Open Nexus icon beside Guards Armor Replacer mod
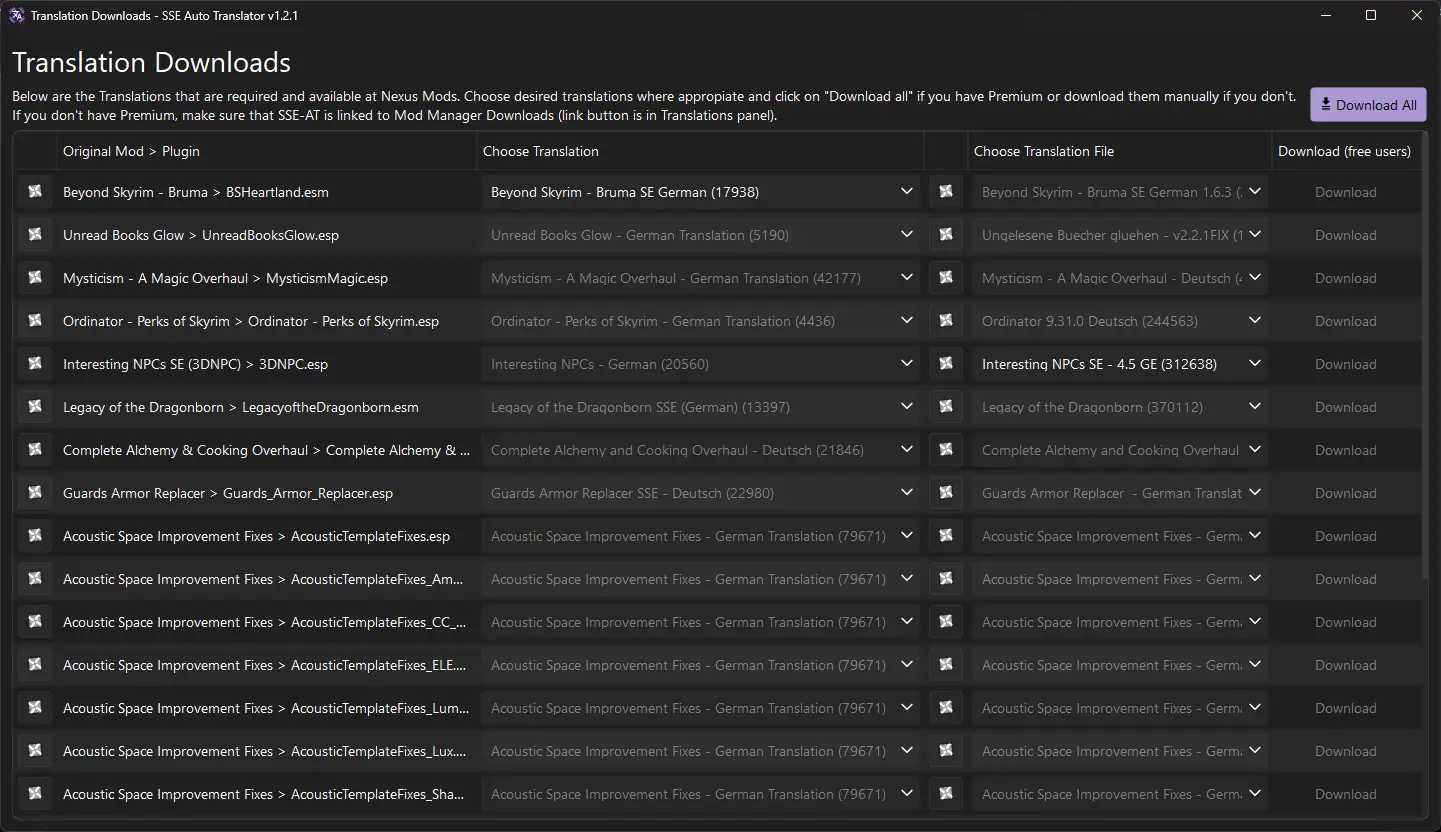The image size is (1441, 832). point(35,493)
